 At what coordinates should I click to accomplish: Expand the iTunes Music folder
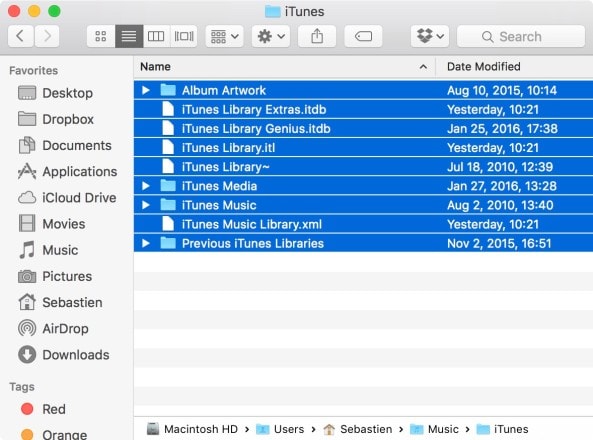[146, 205]
